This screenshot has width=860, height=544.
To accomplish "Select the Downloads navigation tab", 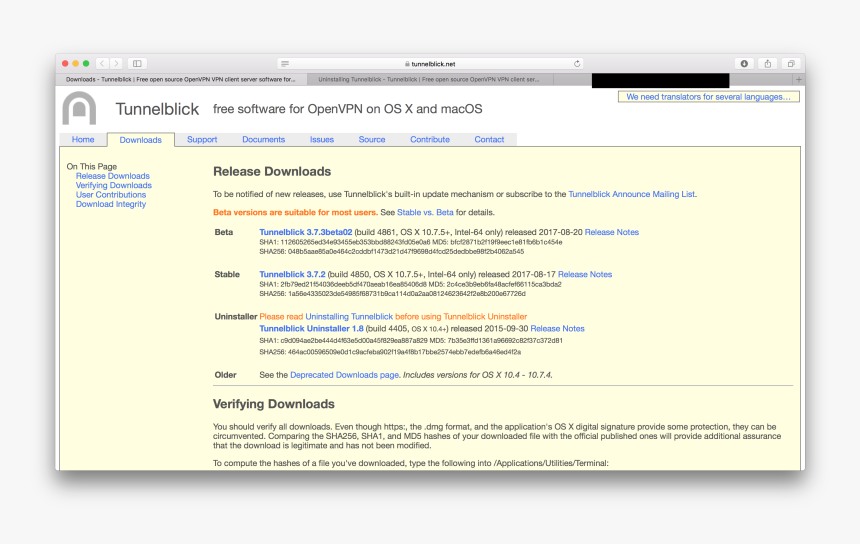I will [x=140, y=140].
